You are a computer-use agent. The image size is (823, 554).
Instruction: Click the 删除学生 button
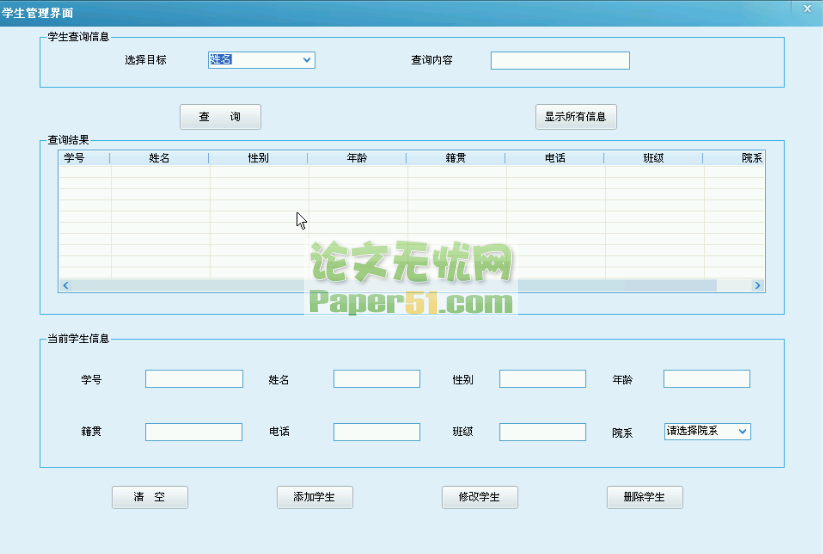tap(645, 497)
